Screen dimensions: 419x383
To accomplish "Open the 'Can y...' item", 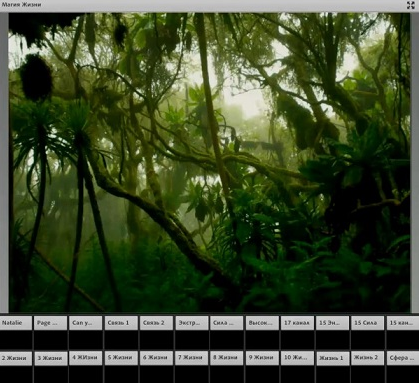I will click(x=86, y=323).
